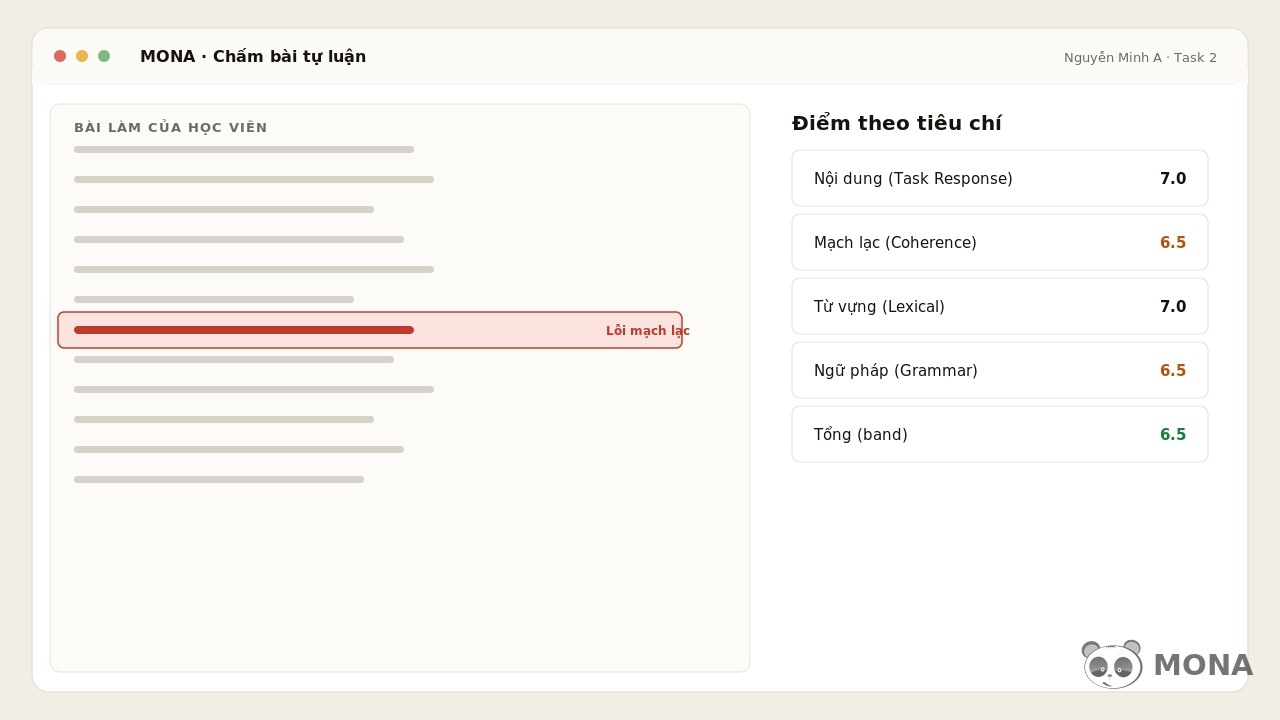Click the green maximize dot
This screenshot has height=720, width=1280.
[104, 56]
